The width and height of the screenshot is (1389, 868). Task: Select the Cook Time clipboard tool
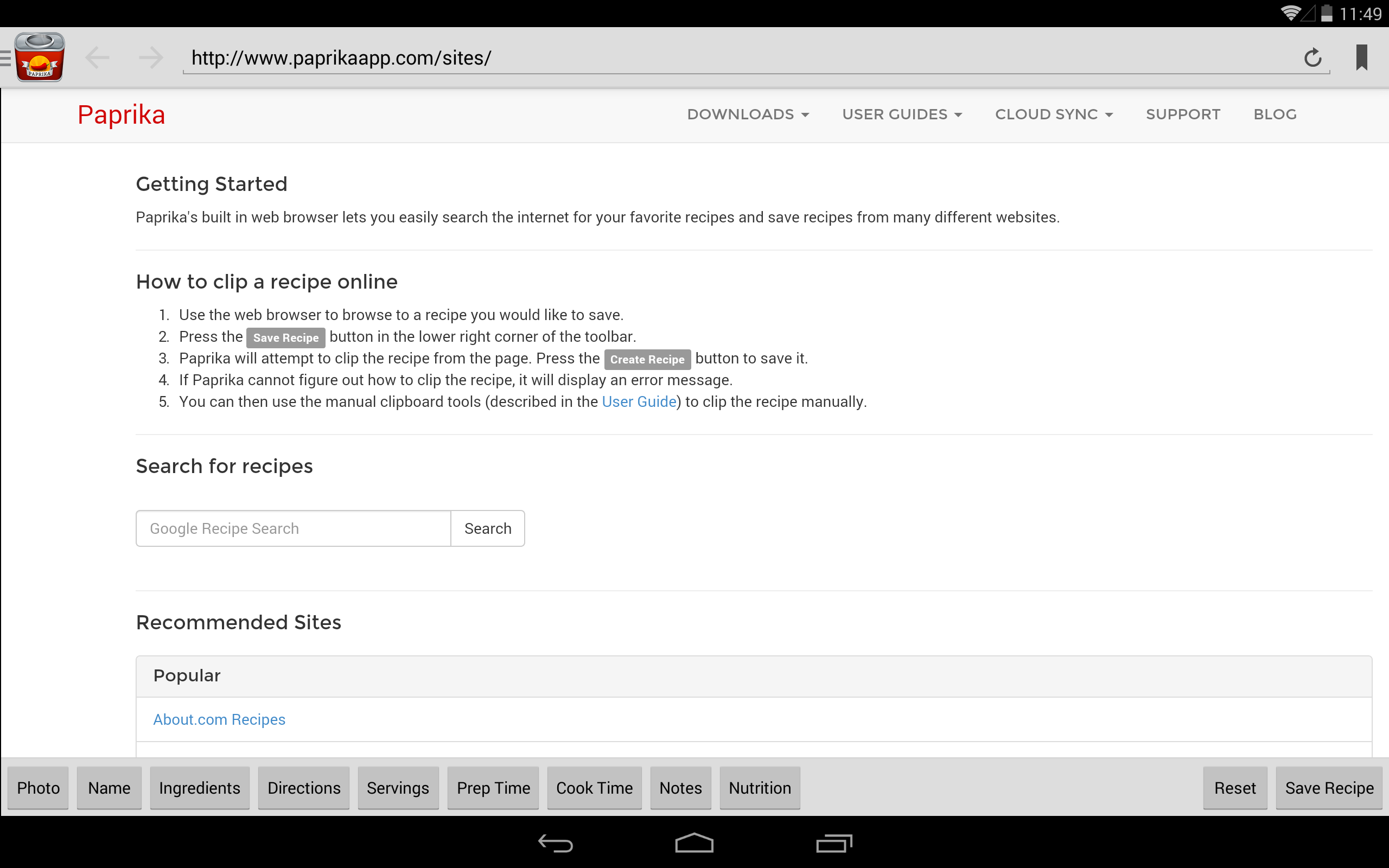595,788
